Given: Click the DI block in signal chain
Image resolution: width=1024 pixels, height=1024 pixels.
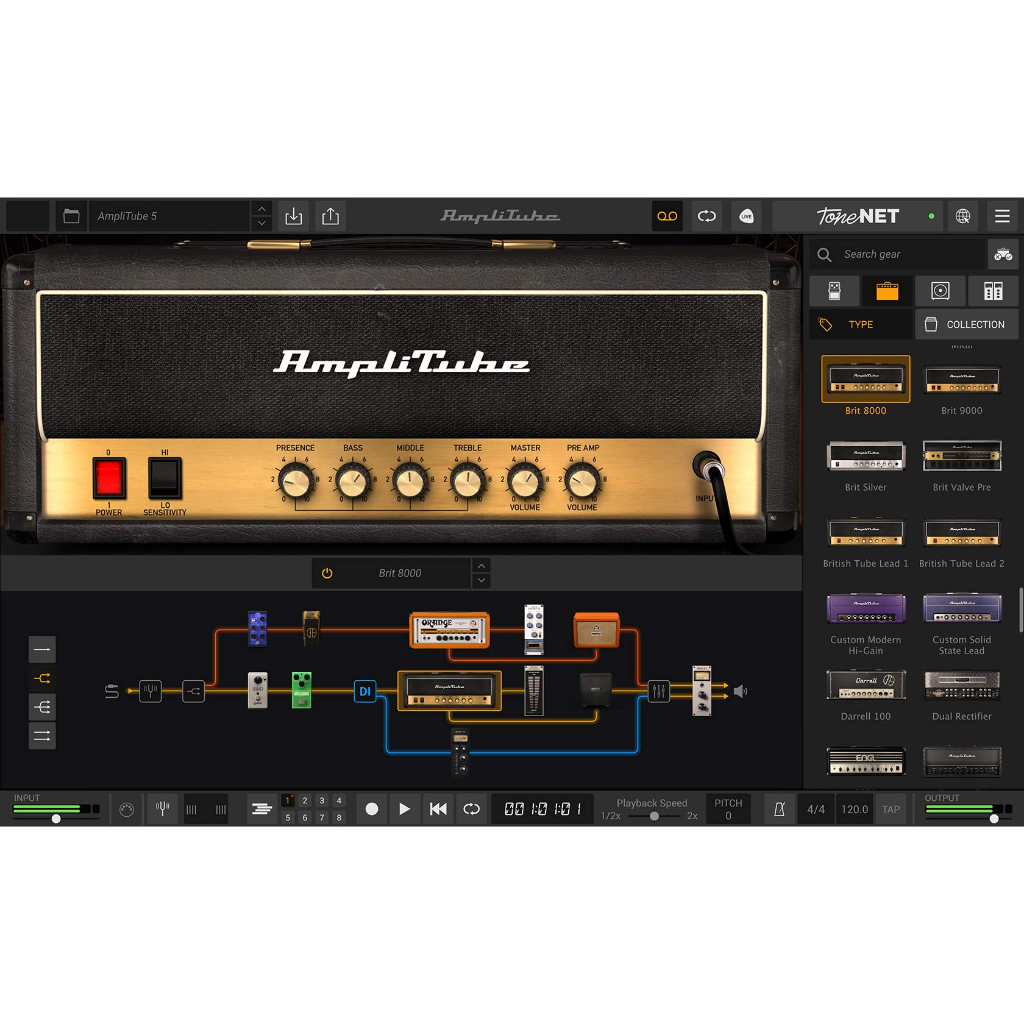Looking at the screenshot, I should click(x=365, y=691).
